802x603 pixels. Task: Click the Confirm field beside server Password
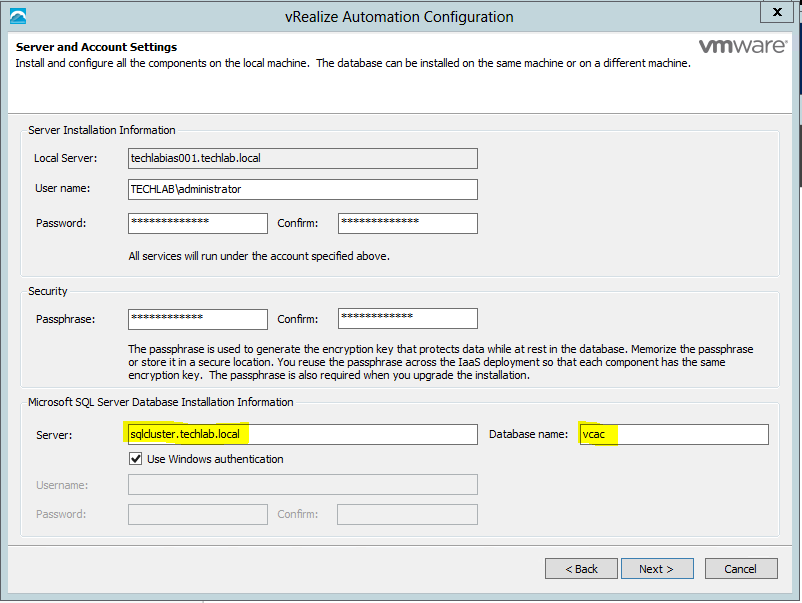(408, 224)
